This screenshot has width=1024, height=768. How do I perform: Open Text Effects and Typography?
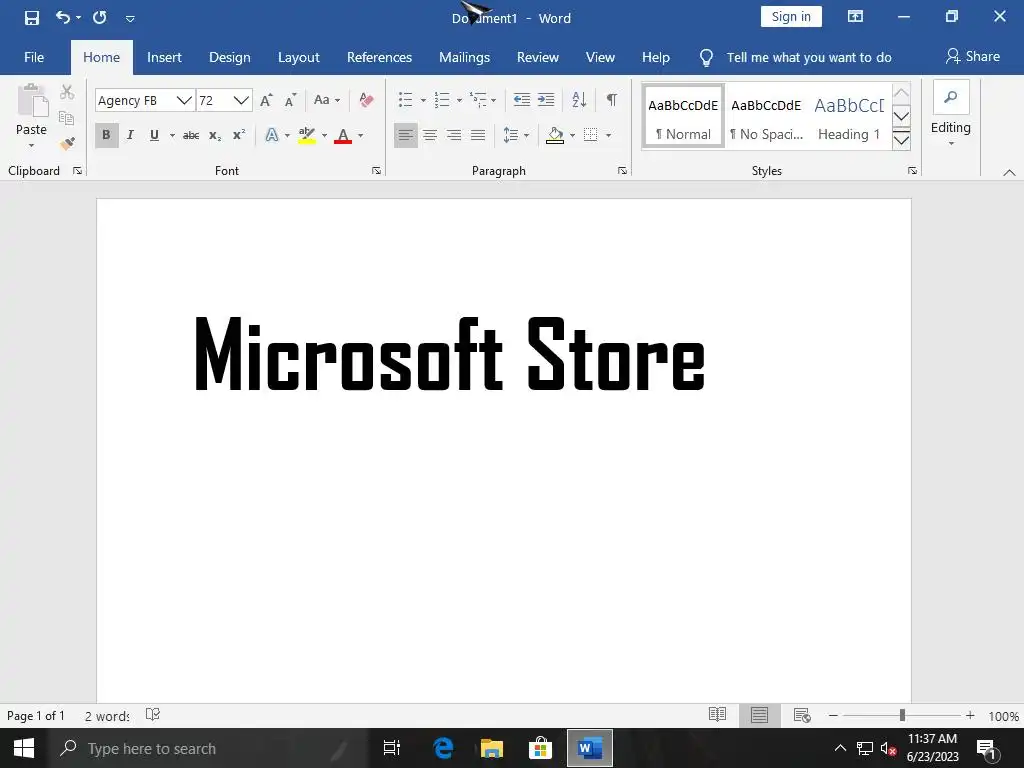tap(272, 135)
